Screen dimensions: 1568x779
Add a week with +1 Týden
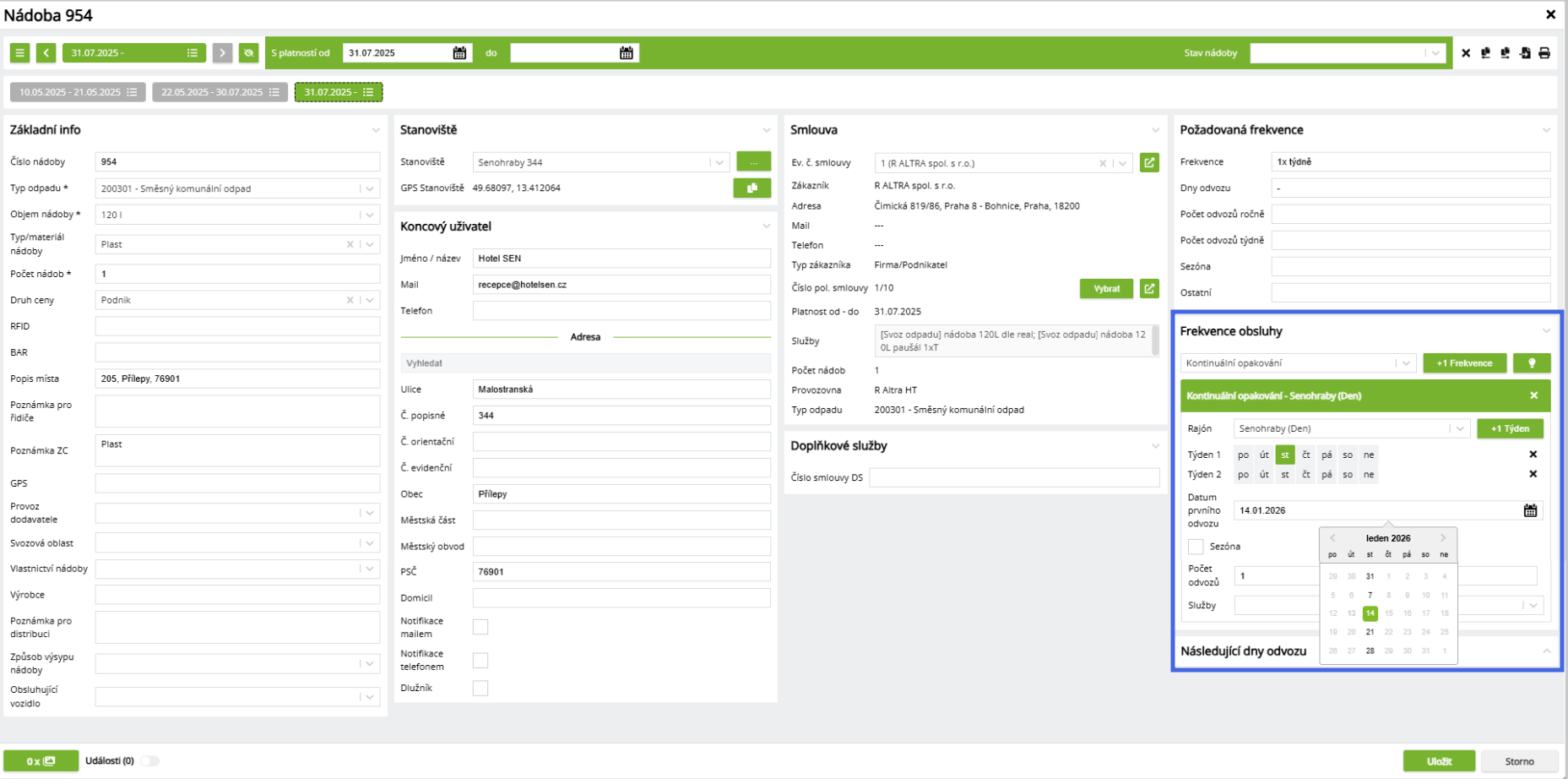(x=1510, y=428)
